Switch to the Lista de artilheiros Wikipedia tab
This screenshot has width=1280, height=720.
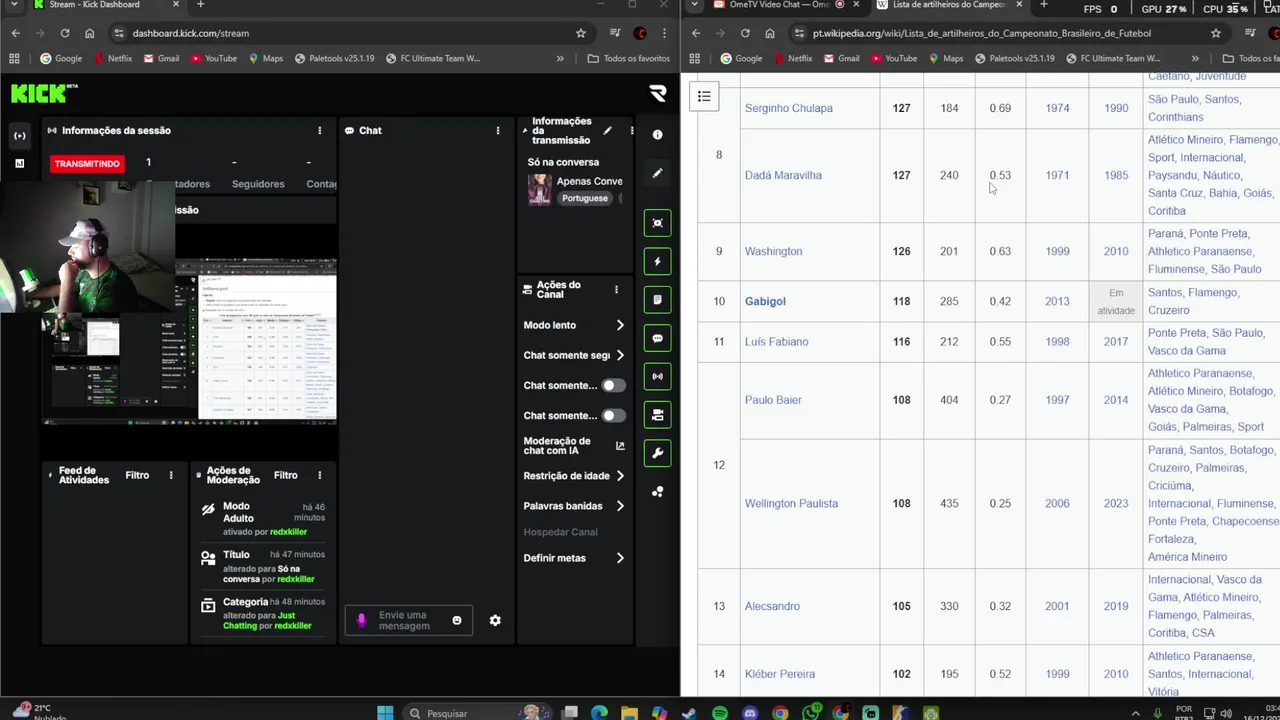(946, 5)
